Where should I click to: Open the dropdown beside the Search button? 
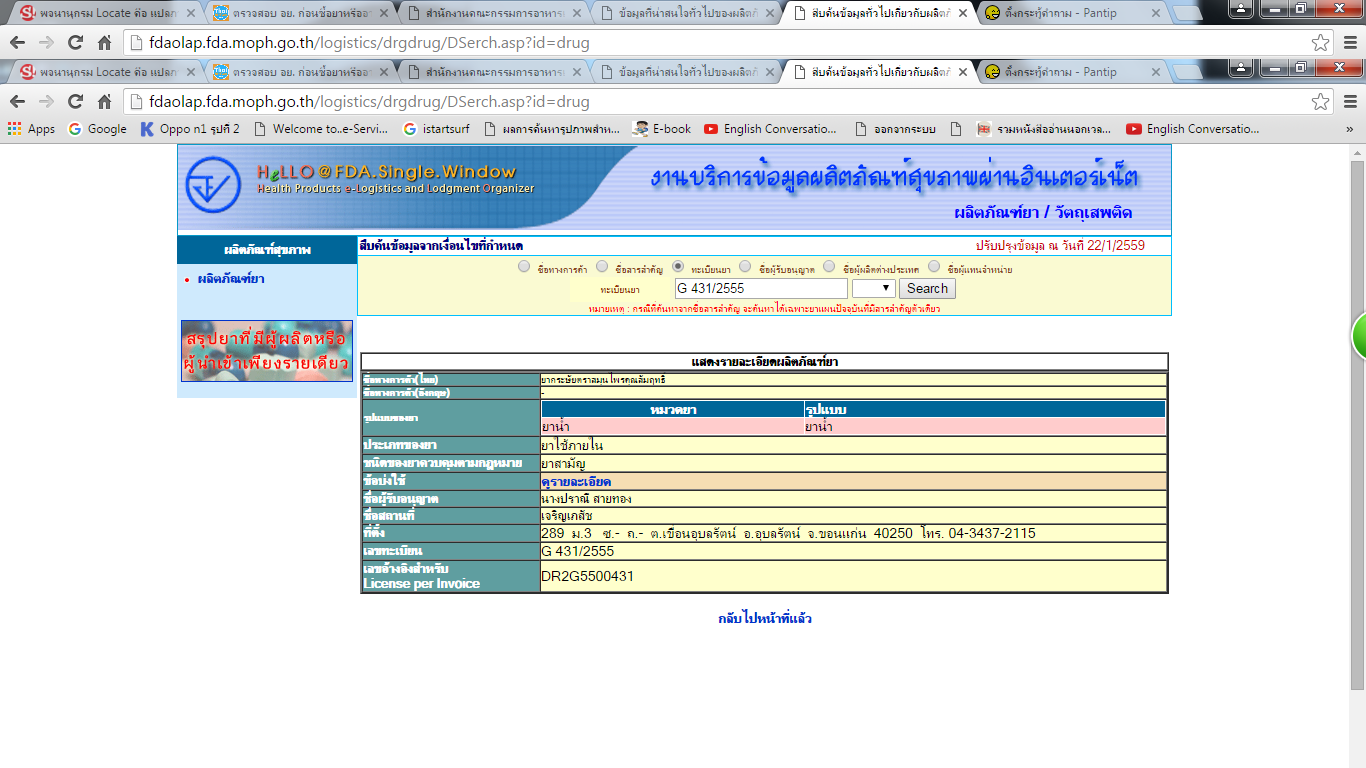(x=873, y=288)
